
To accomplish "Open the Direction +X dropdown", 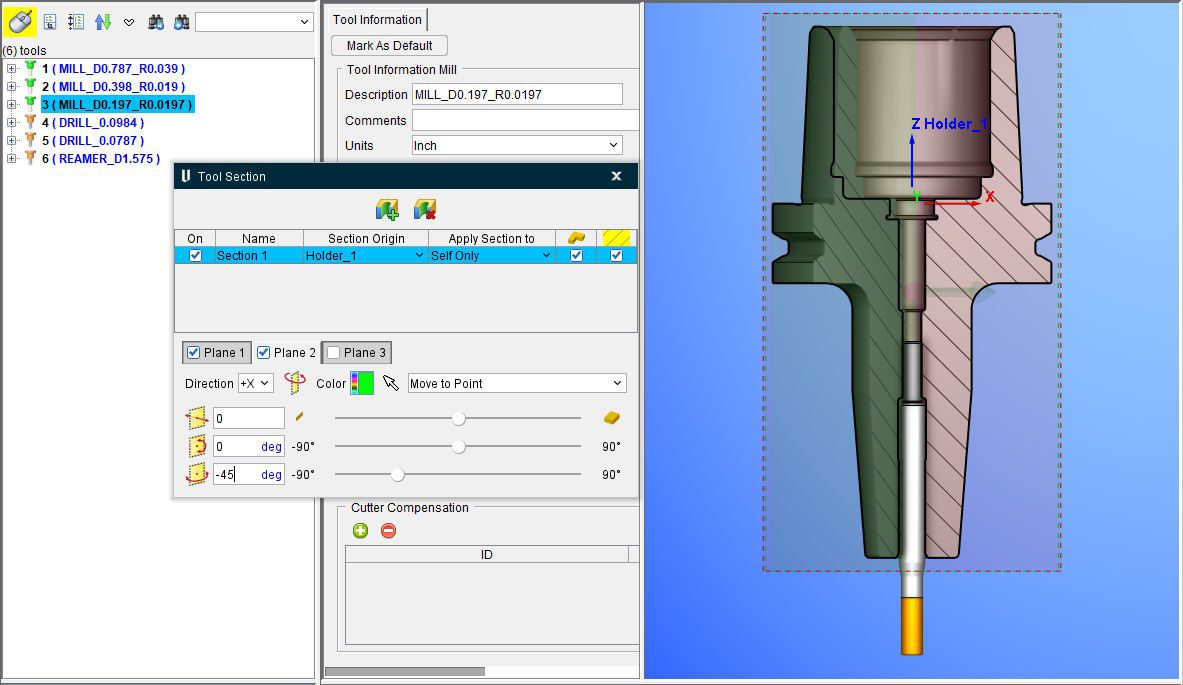I will coord(255,384).
